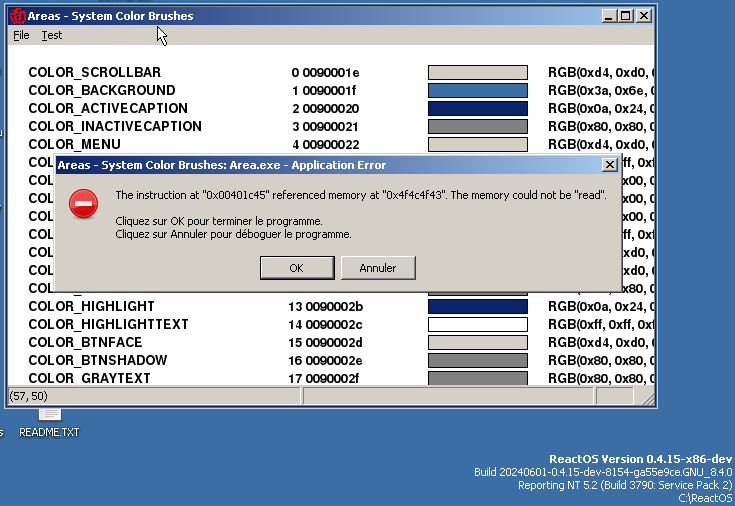Screen dimensions: 735x506
Task: Open the File menu
Action: click(x=21, y=35)
